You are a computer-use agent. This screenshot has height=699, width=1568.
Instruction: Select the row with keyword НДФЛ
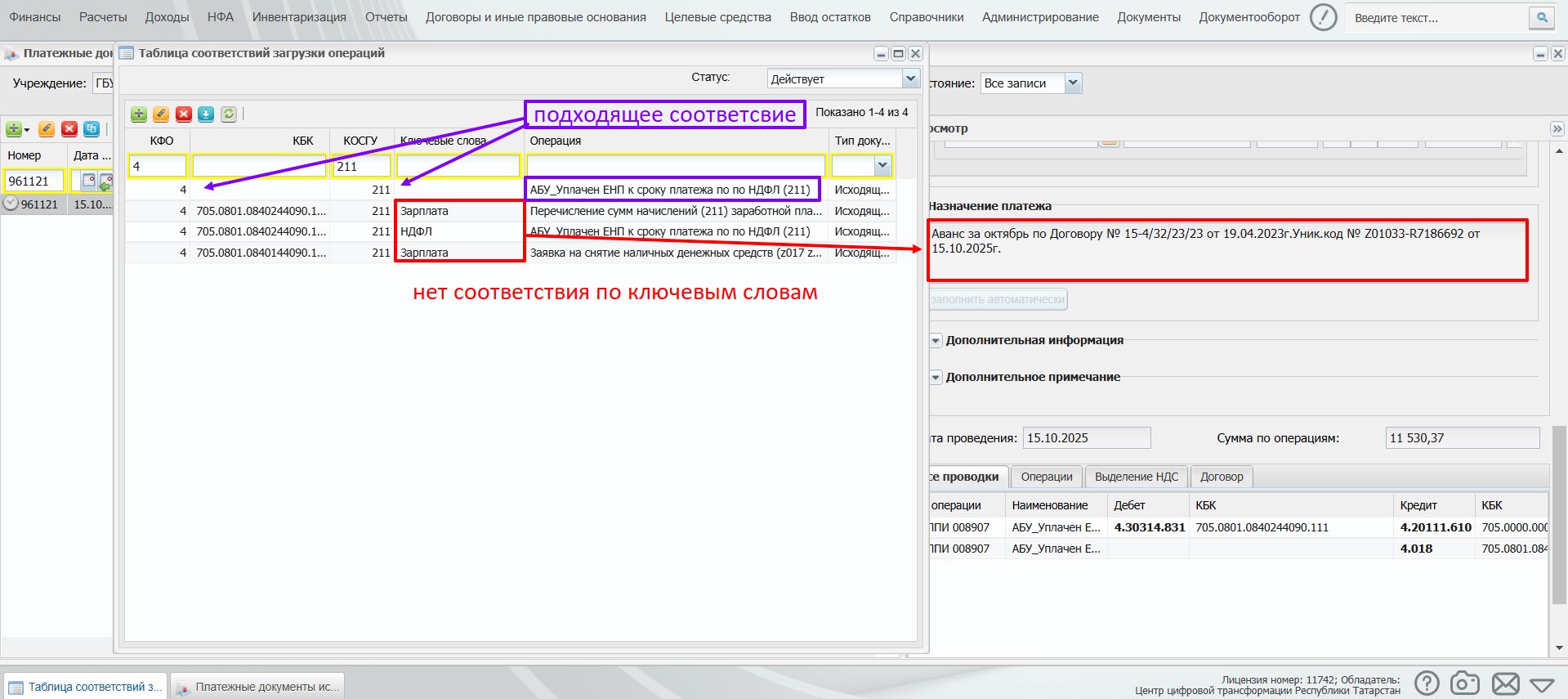511,231
